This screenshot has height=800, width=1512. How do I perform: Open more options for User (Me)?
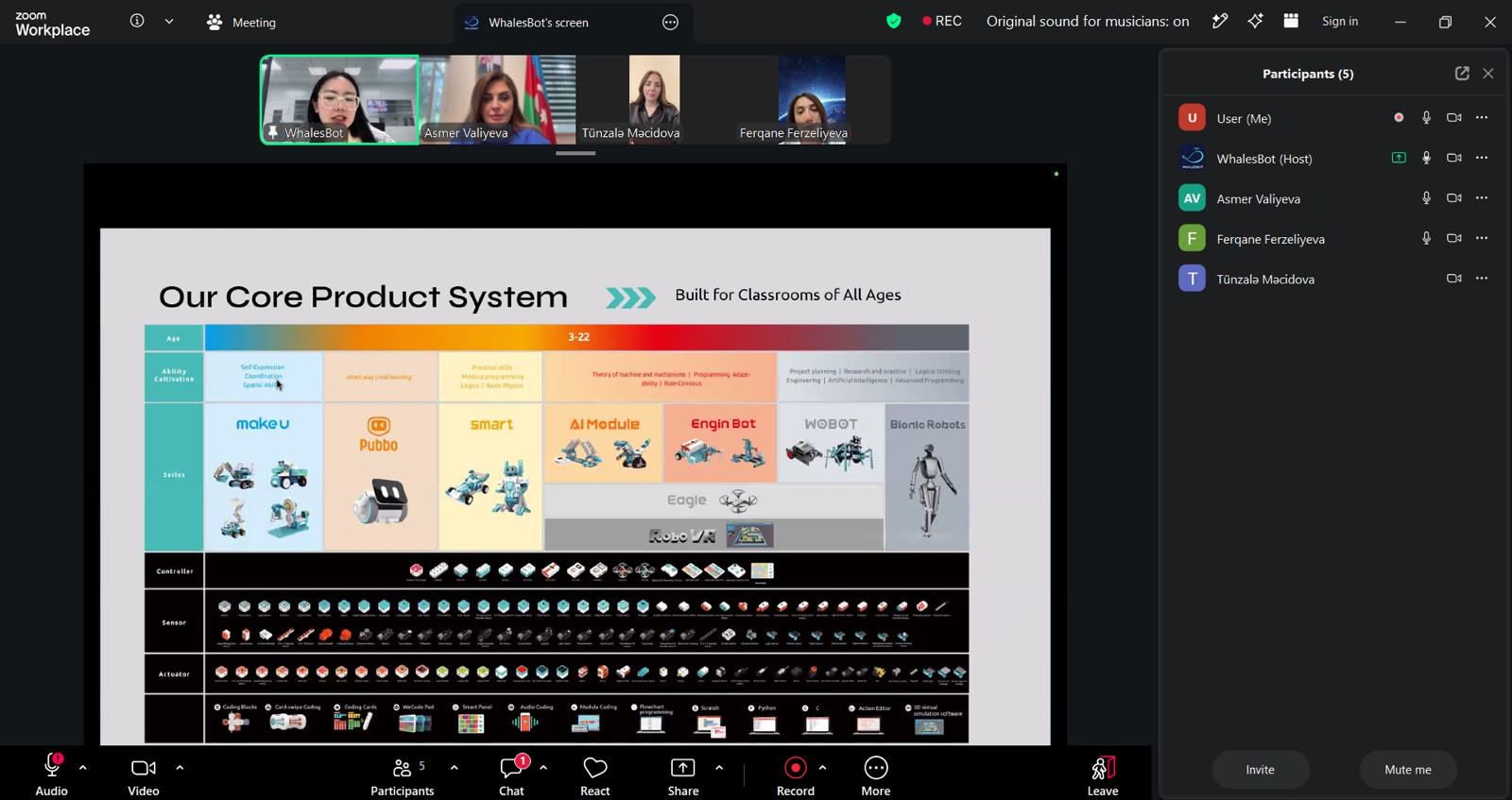pos(1482,118)
